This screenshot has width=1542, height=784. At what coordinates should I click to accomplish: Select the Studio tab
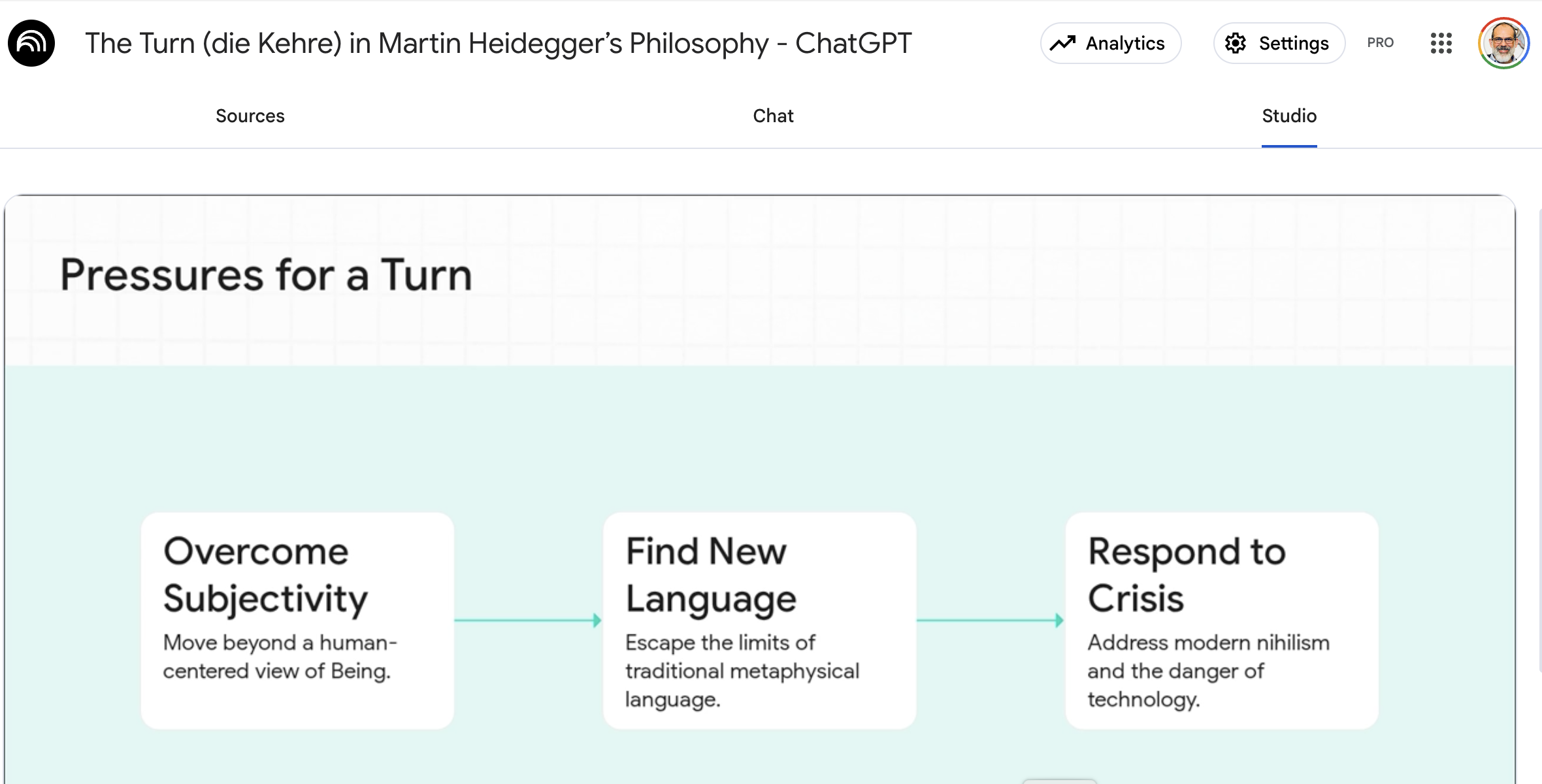[x=1289, y=116]
